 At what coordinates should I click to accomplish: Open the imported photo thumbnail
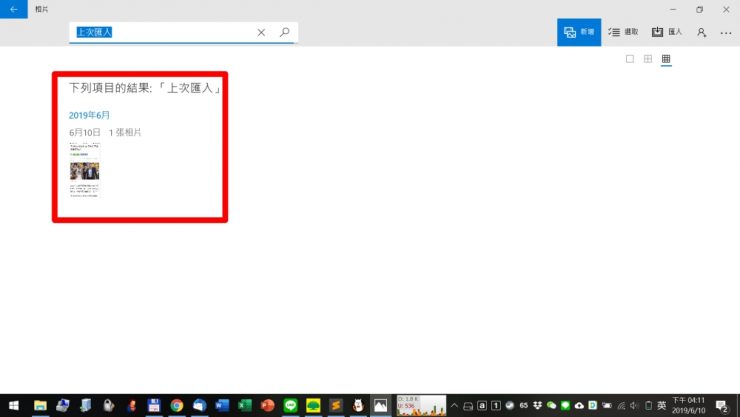[84, 170]
